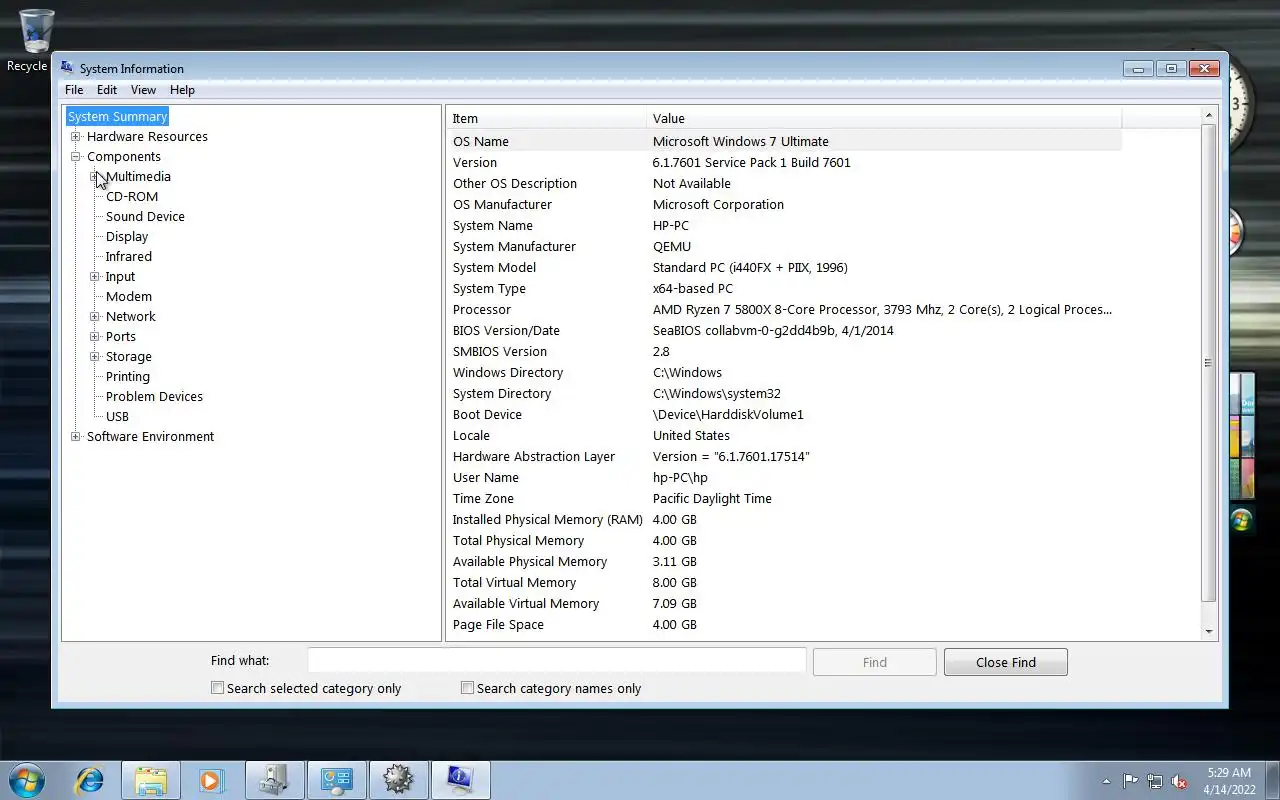Click into the 'Find what' text field
This screenshot has height=800, width=1280.
click(x=557, y=660)
